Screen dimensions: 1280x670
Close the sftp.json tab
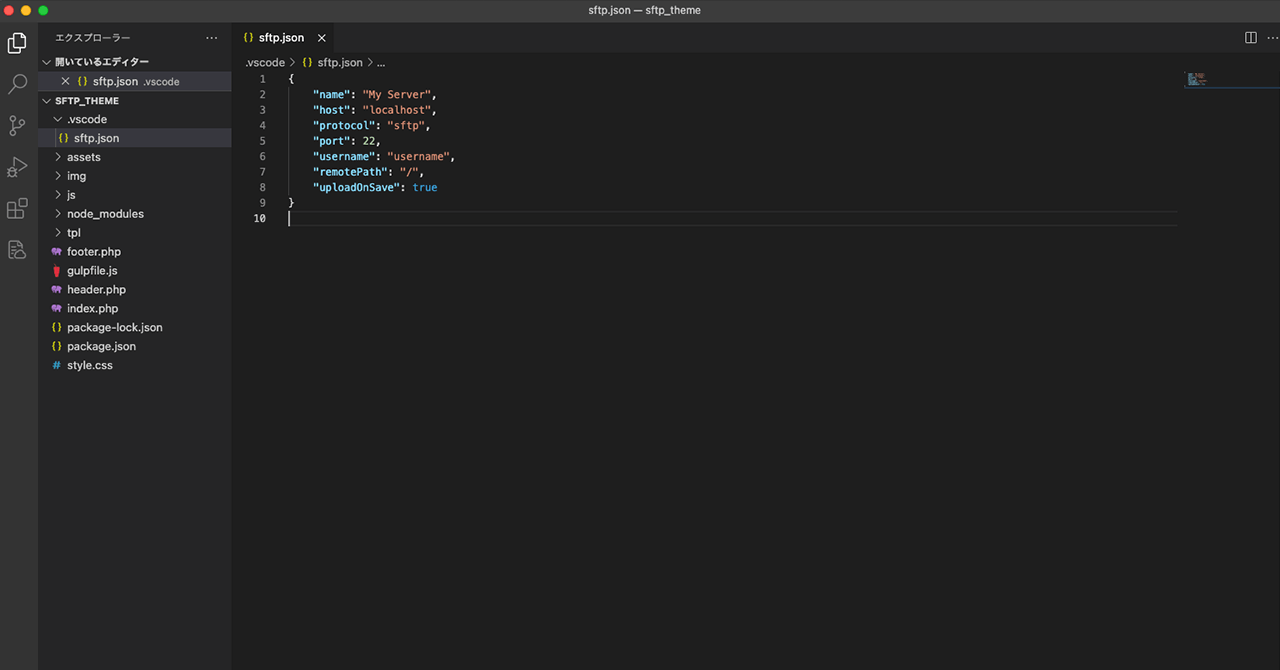322,38
